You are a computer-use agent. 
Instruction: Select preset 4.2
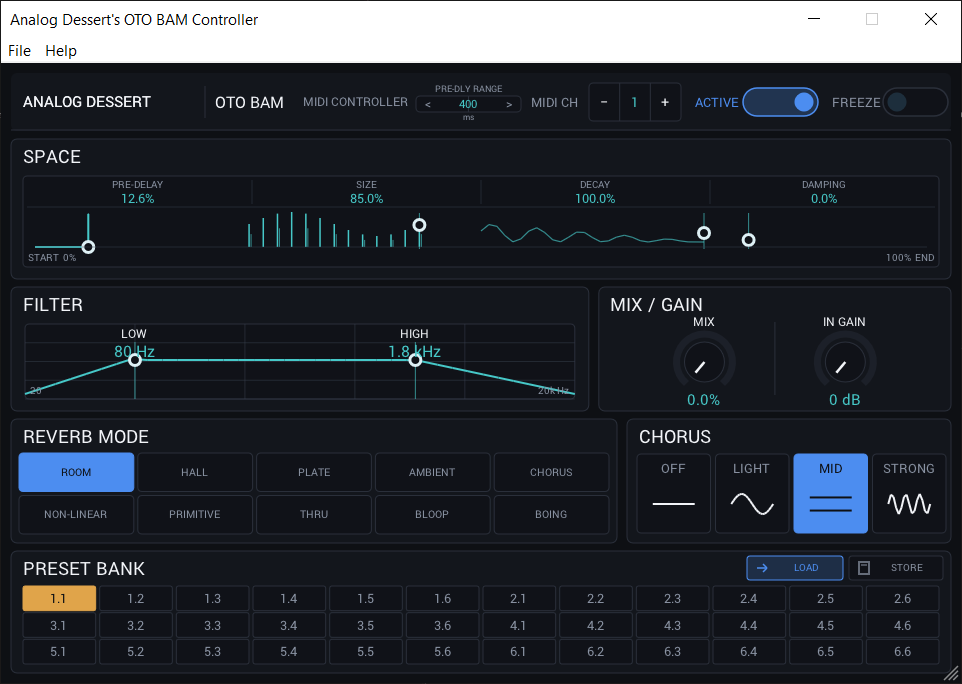click(x=596, y=626)
